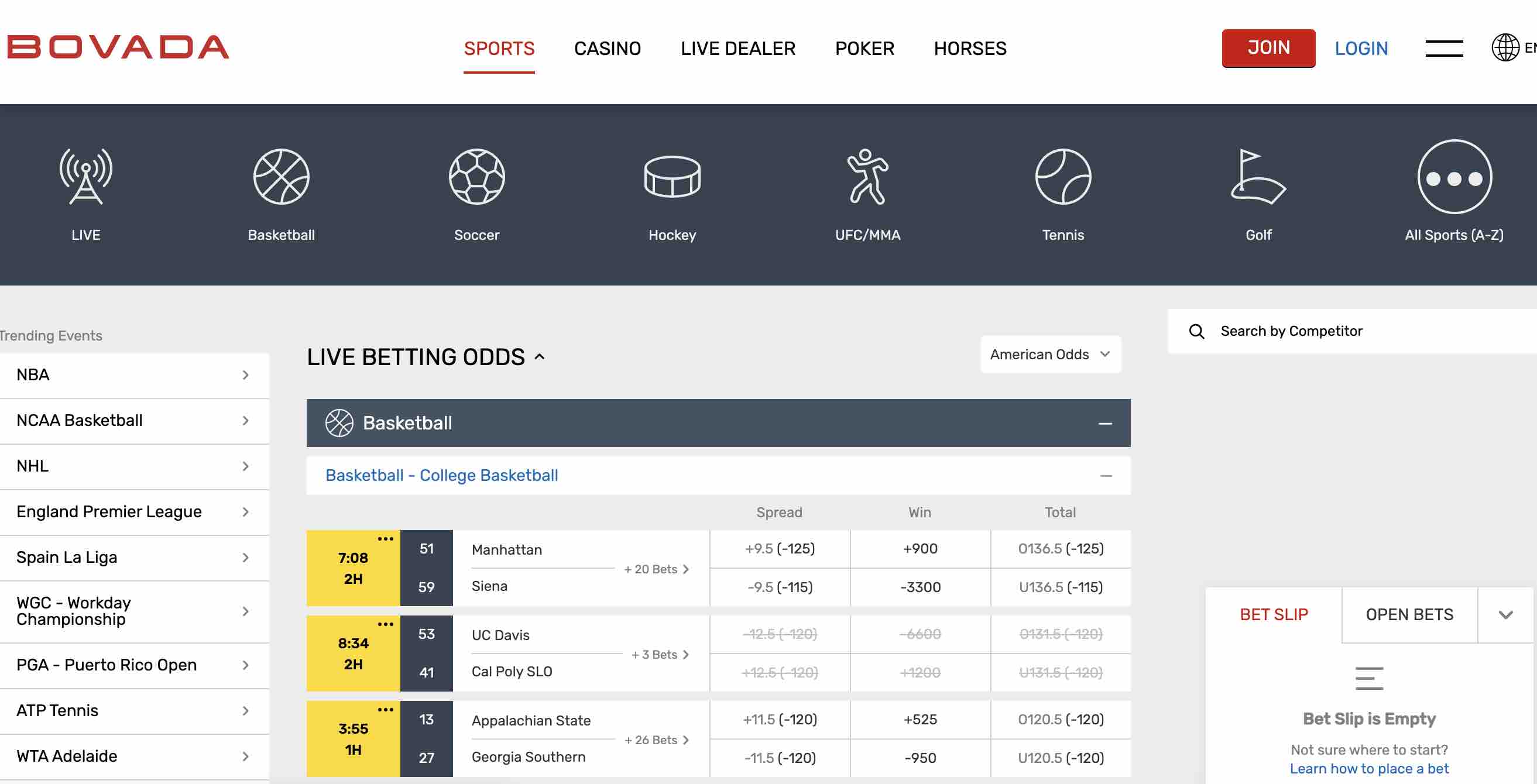The width and height of the screenshot is (1537, 784).
Task: Collapse Live Betting Odds caret
Action: [x=540, y=357]
